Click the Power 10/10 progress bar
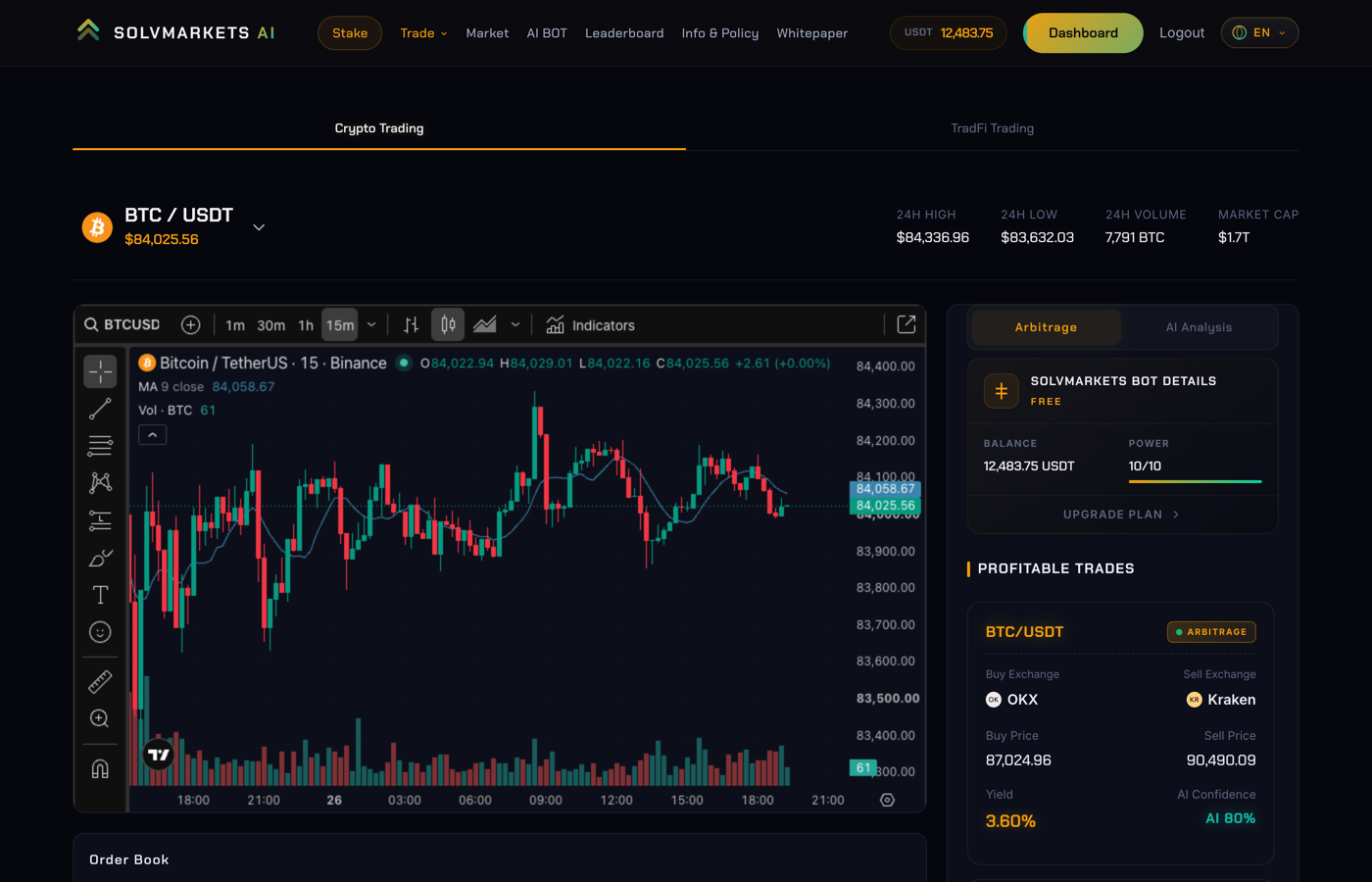The height and width of the screenshot is (882, 1372). pos(1195,481)
